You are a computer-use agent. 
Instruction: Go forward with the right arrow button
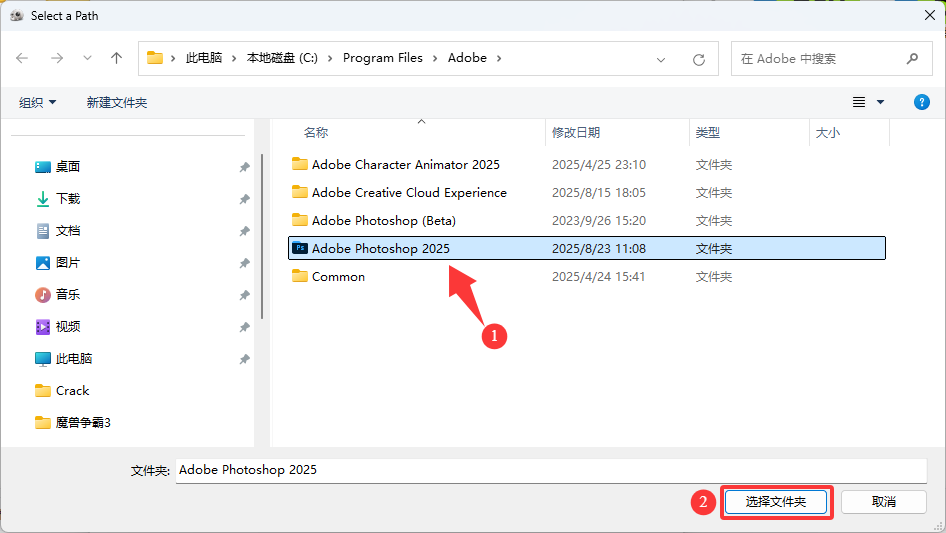coord(57,58)
